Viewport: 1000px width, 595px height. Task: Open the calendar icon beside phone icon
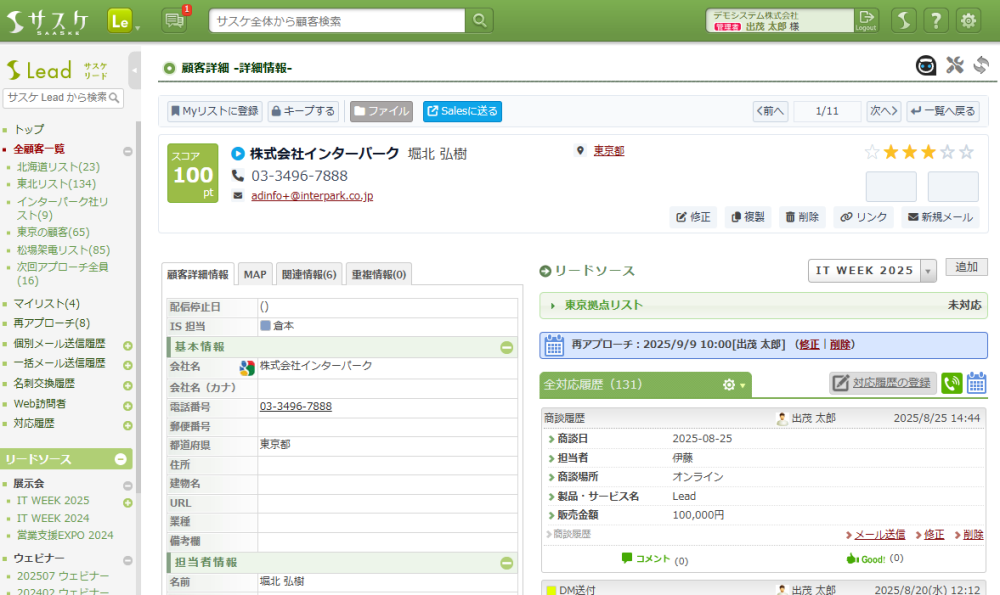pyautogui.click(x=977, y=383)
